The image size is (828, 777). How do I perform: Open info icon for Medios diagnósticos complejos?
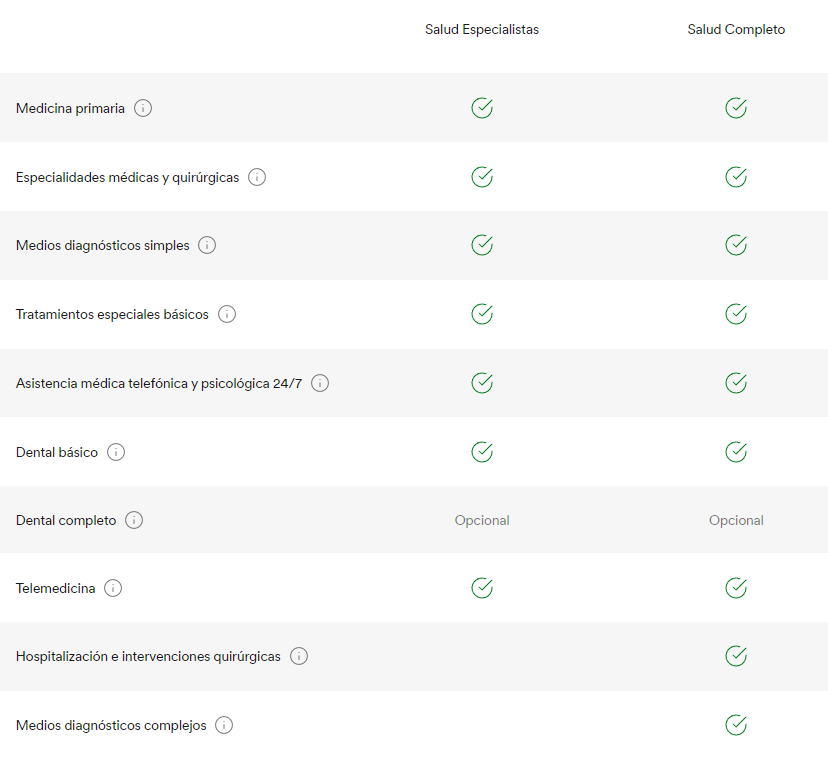(x=224, y=725)
